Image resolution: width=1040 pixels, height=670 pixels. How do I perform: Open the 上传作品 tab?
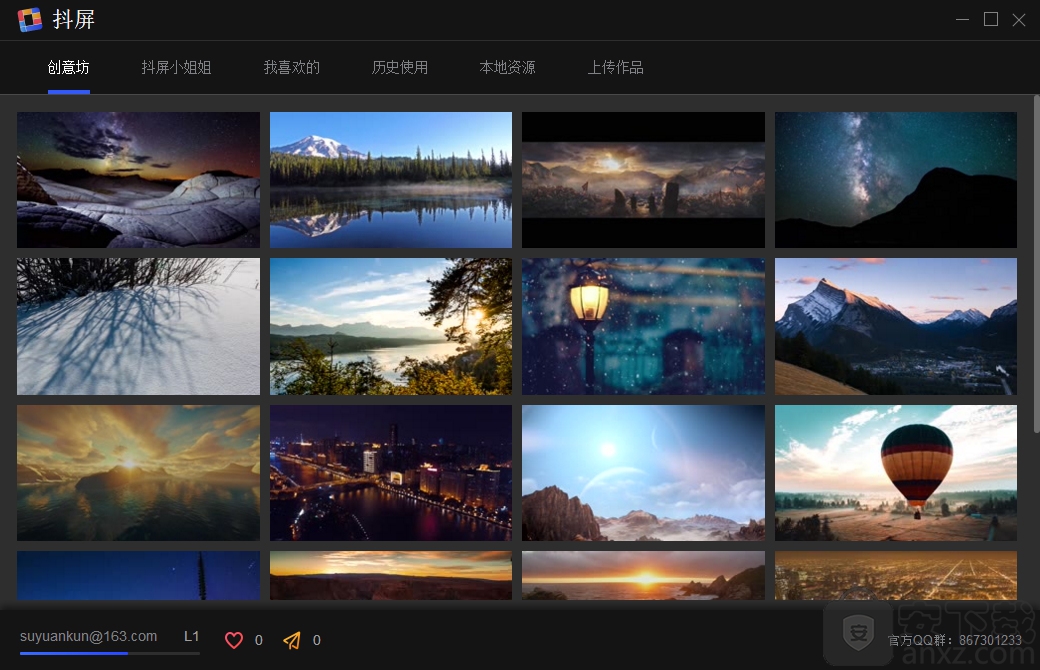point(616,67)
